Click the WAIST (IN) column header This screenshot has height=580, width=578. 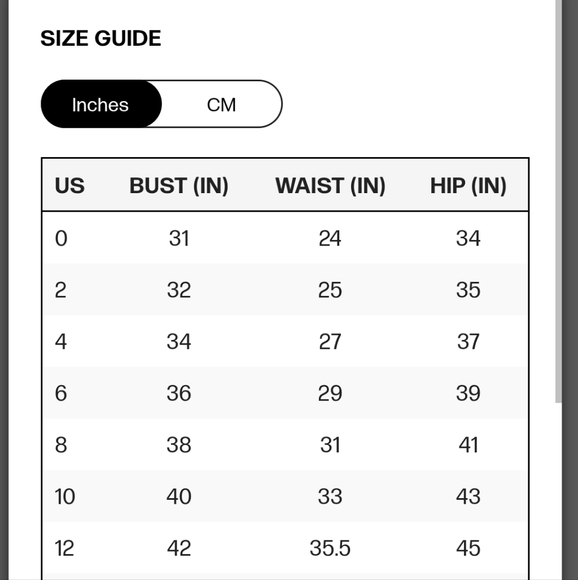coord(330,185)
